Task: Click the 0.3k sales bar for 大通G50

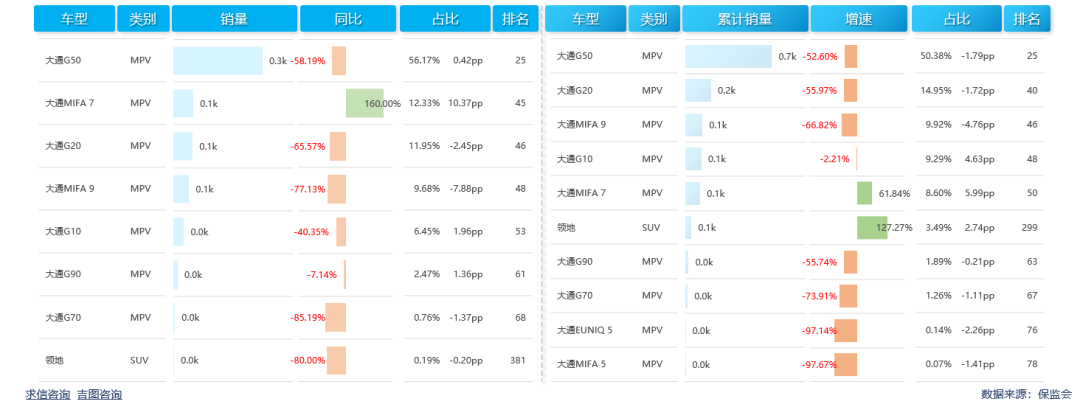Action: (217, 61)
